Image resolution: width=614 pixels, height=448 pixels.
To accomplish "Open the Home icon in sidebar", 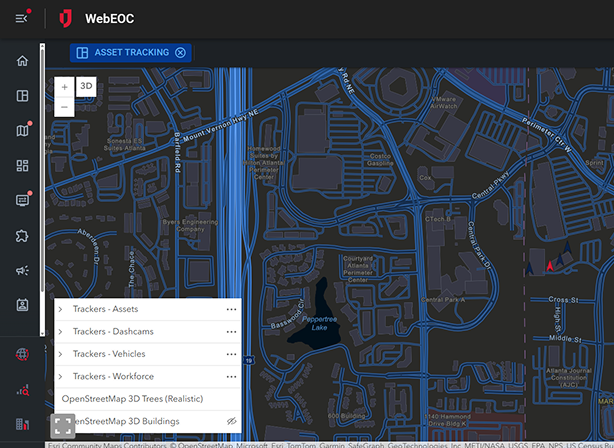I will (x=22, y=61).
